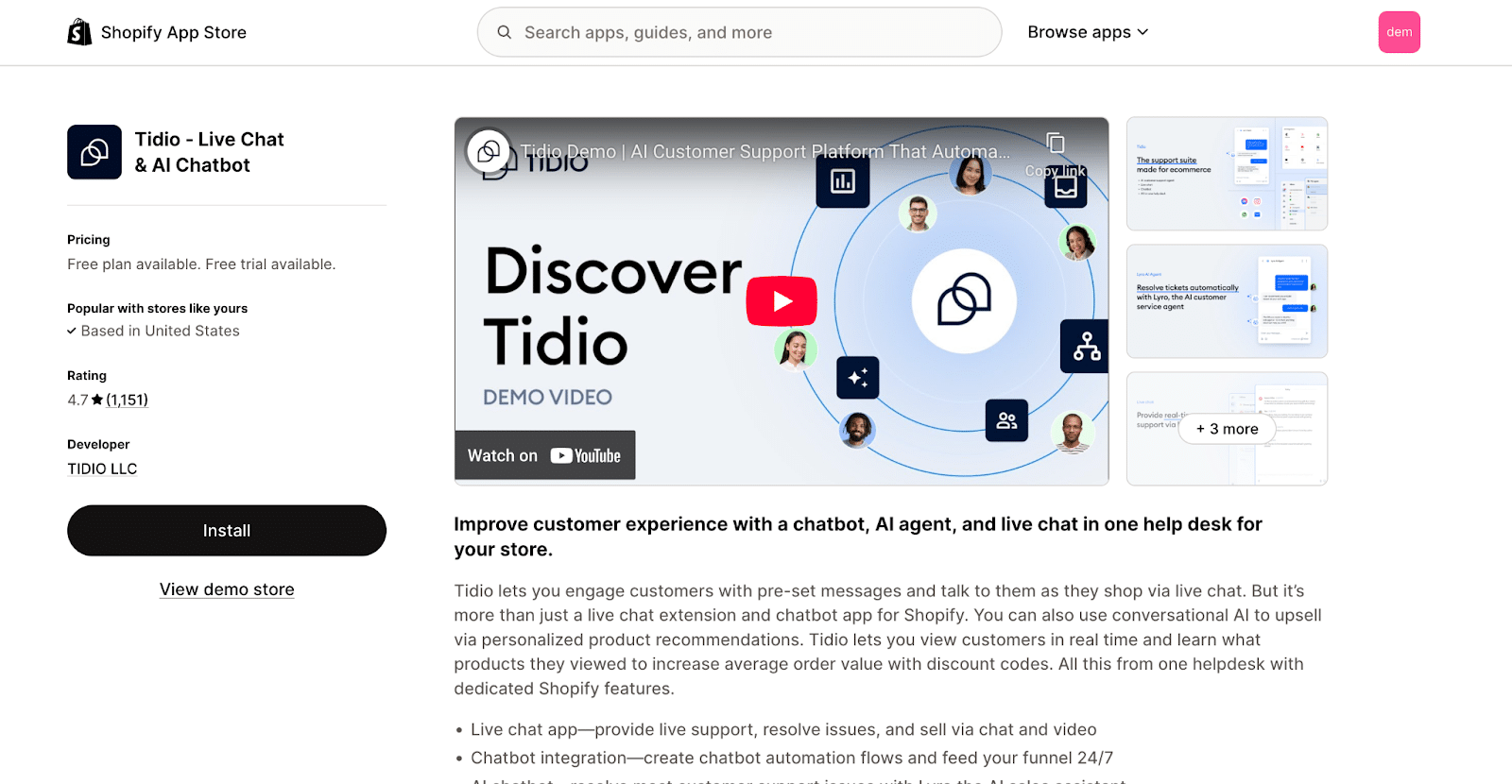Expand the Browse apps dropdown

1088,32
